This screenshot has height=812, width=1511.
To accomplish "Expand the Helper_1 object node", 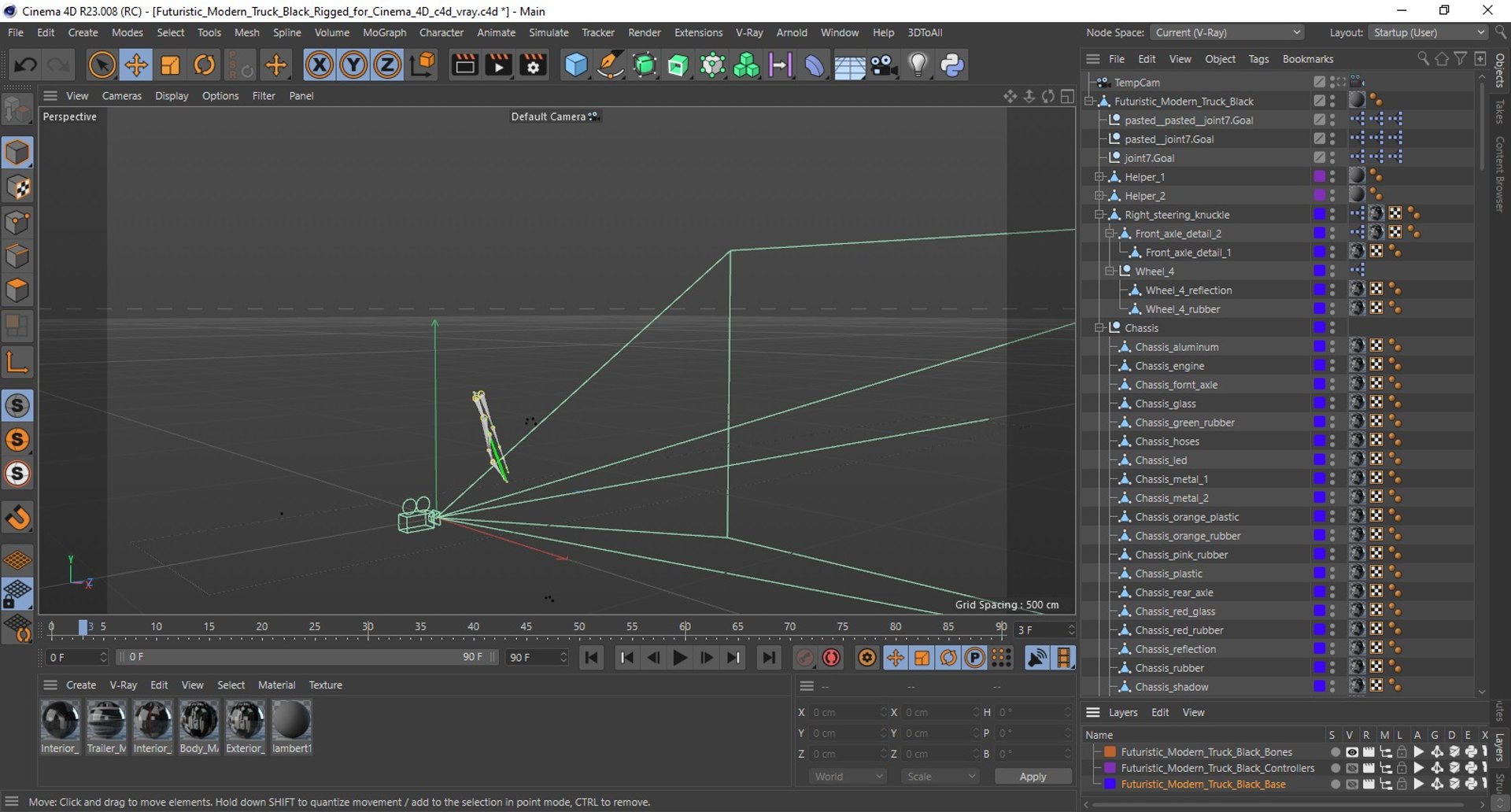I will click(x=1100, y=177).
